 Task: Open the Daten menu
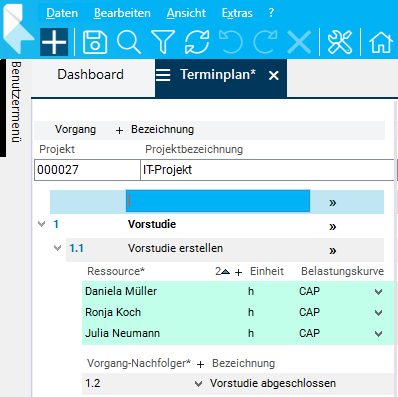click(x=62, y=13)
